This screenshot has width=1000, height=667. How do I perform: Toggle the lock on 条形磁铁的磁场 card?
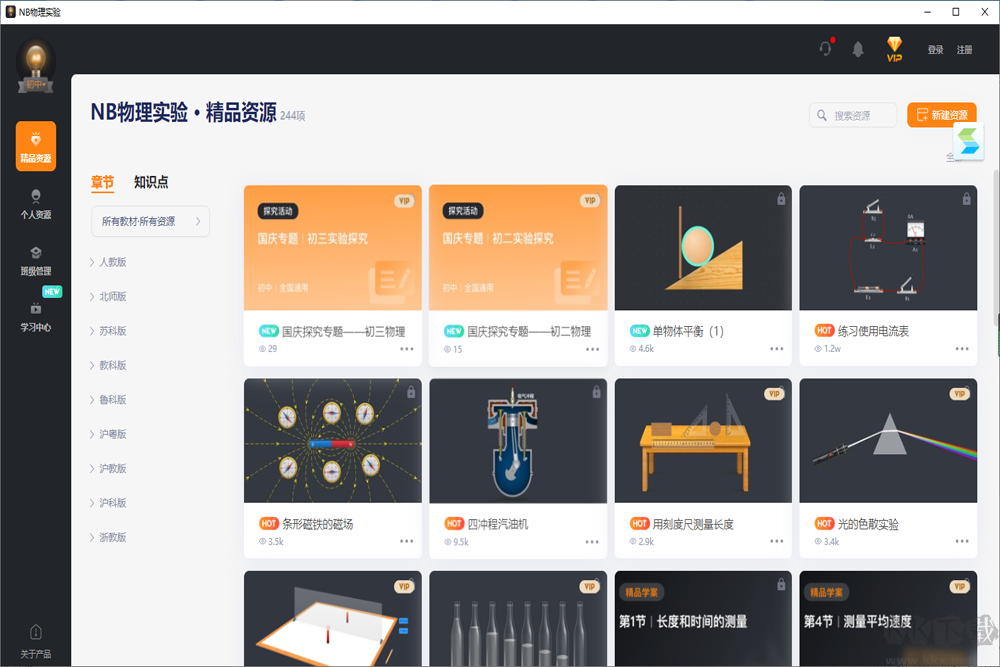(410, 394)
